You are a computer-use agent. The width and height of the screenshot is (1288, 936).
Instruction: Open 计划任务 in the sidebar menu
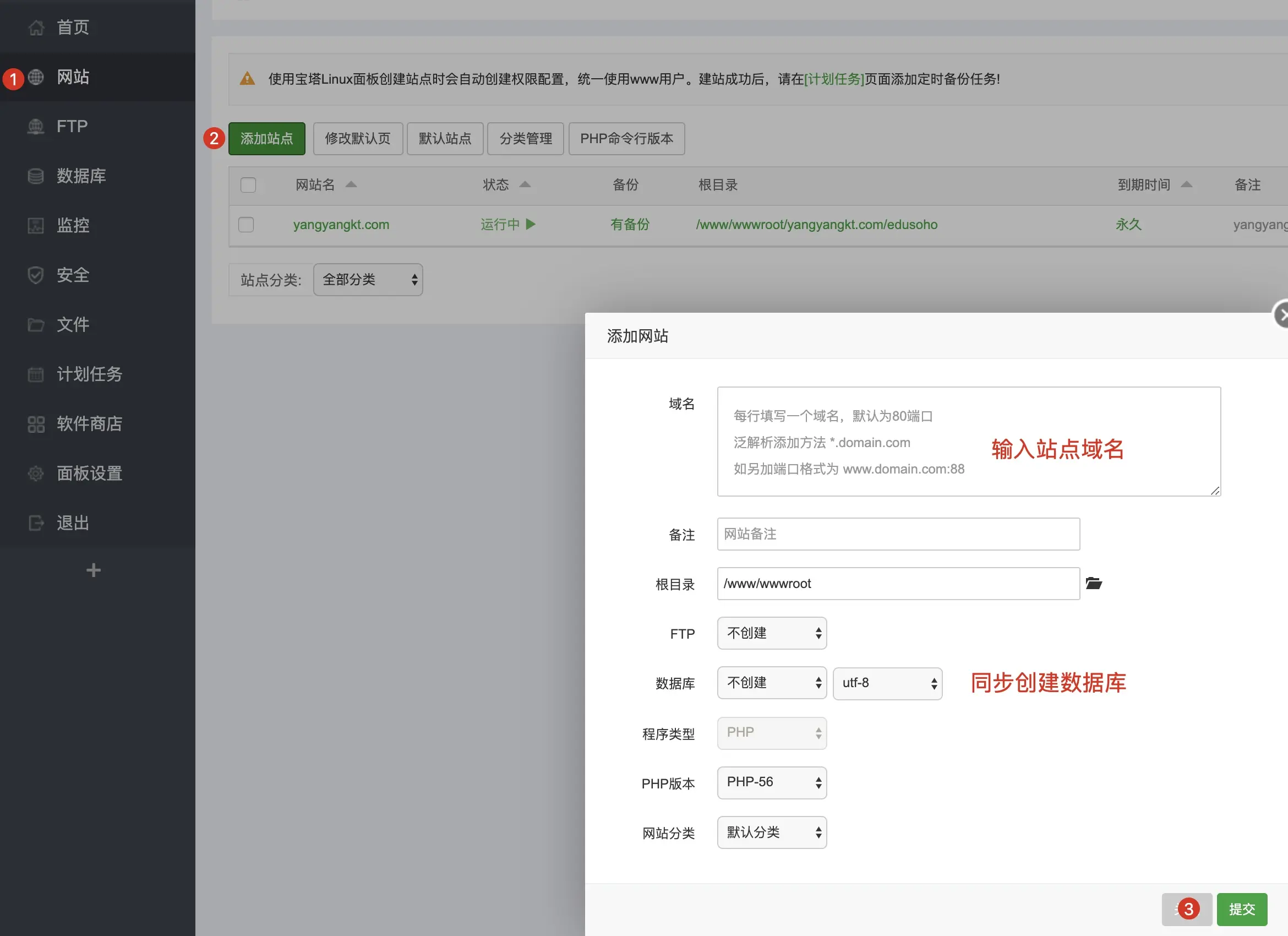89,374
